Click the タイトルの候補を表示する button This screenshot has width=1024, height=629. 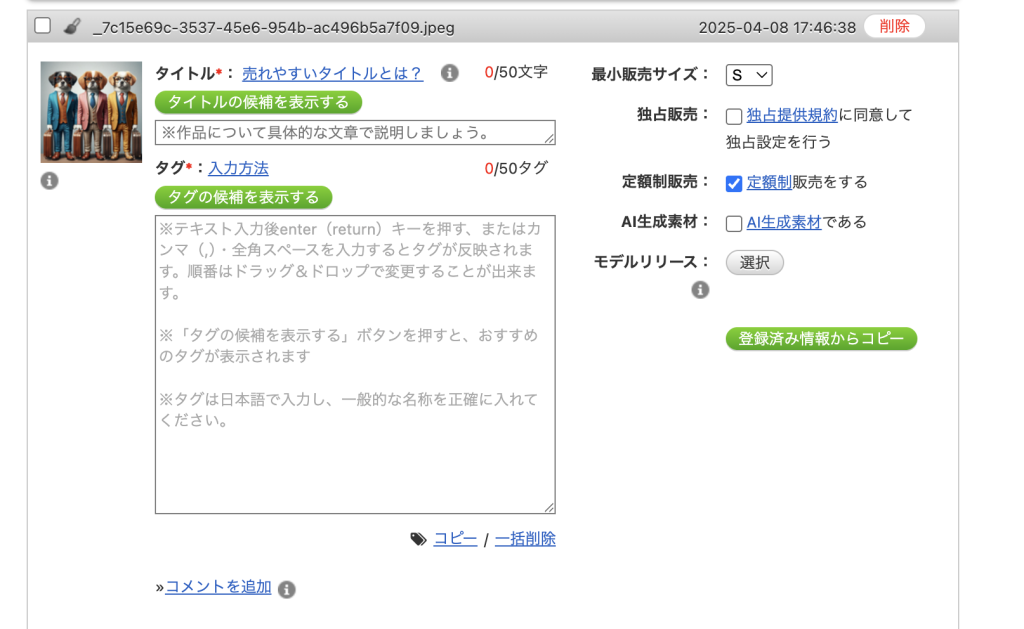click(258, 102)
